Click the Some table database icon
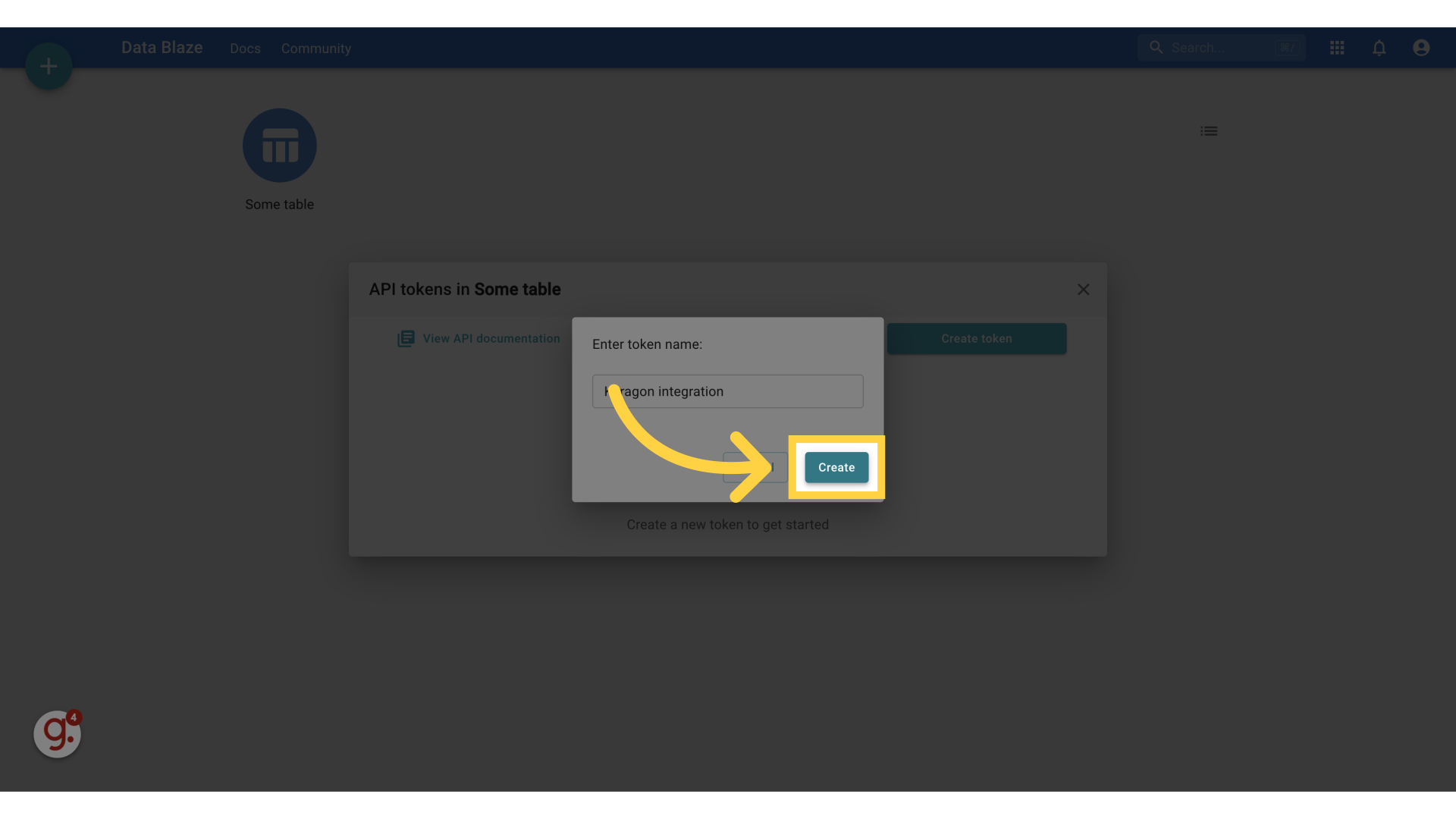This screenshot has height=819, width=1456. point(279,145)
